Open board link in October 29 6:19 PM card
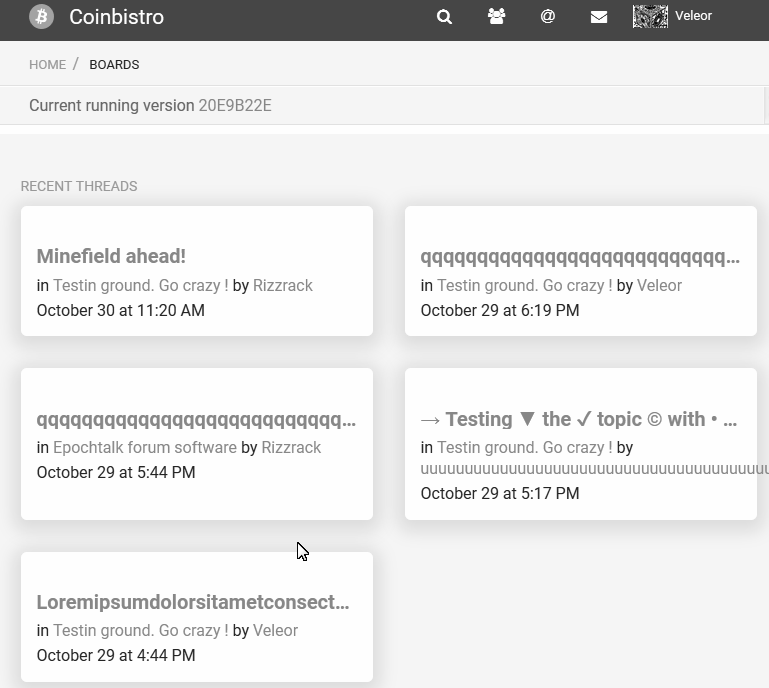 [525, 285]
